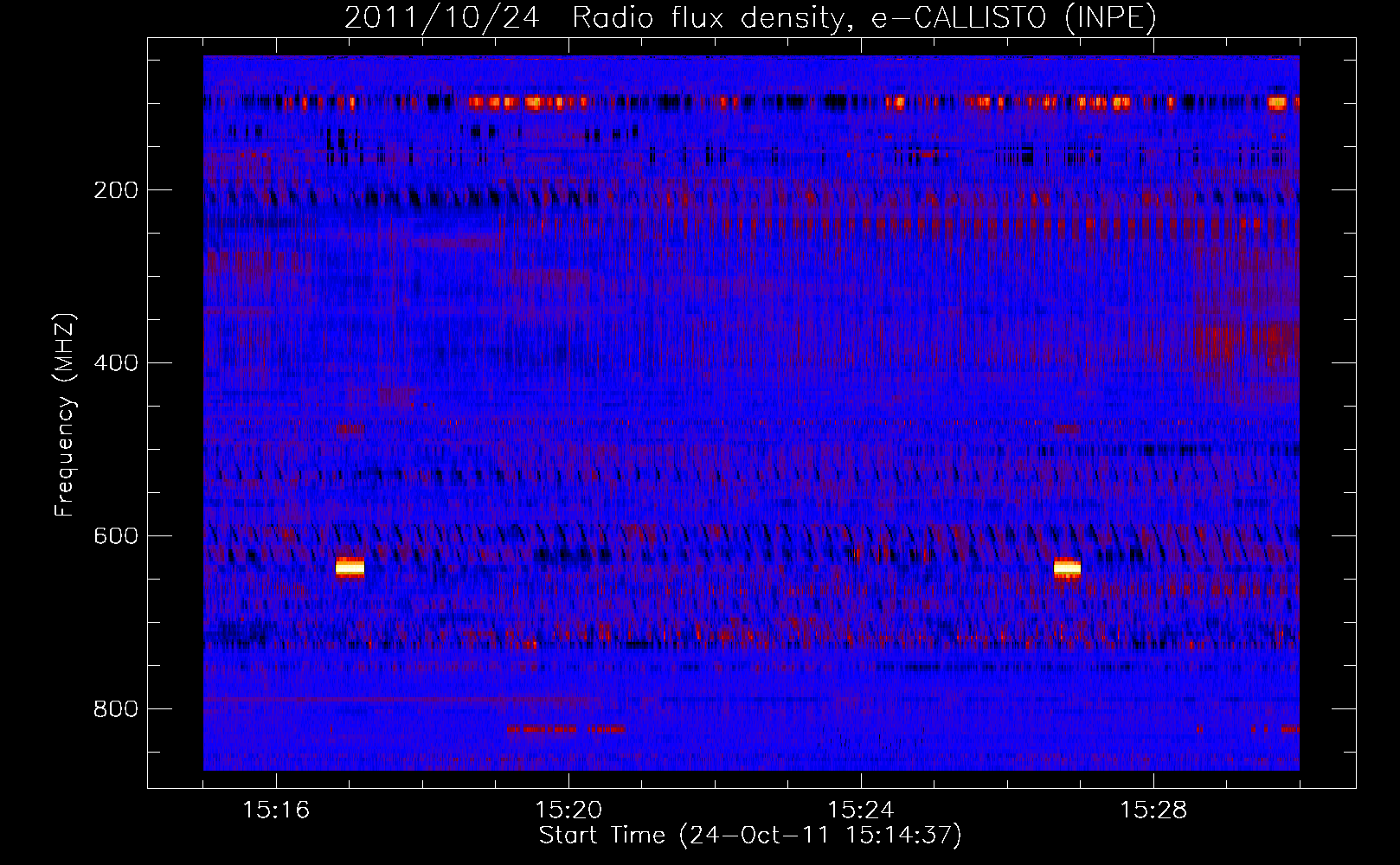The image size is (1400, 865).
Task: Click the 'Frequency (MHZ)' axis label
Action: [x=65, y=415]
